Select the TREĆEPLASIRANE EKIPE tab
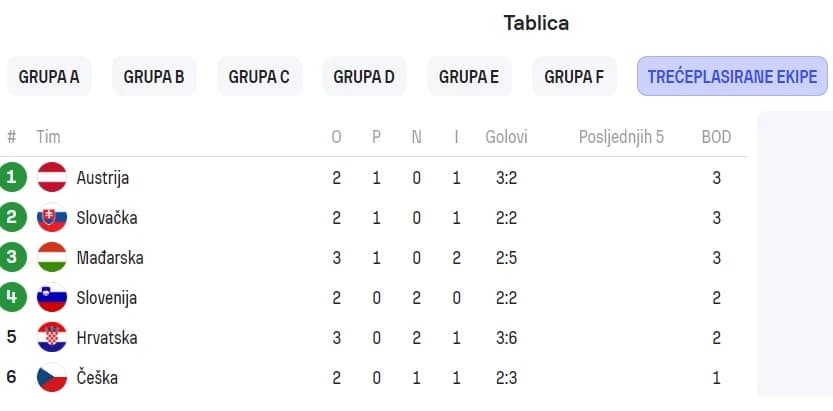This screenshot has width=833, height=411. tap(733, 76)
